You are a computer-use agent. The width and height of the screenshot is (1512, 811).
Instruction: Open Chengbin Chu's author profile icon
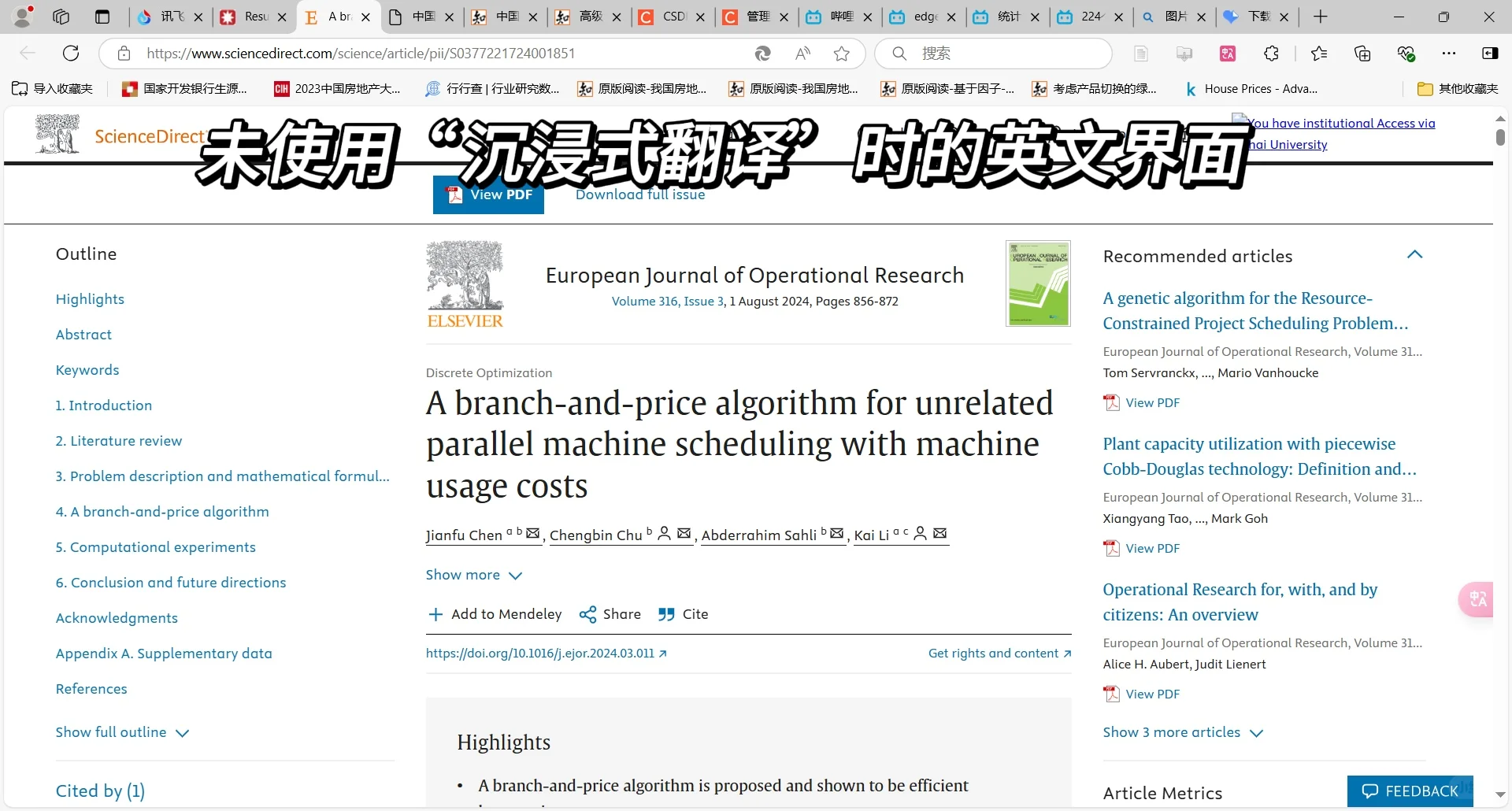[664, 533]
